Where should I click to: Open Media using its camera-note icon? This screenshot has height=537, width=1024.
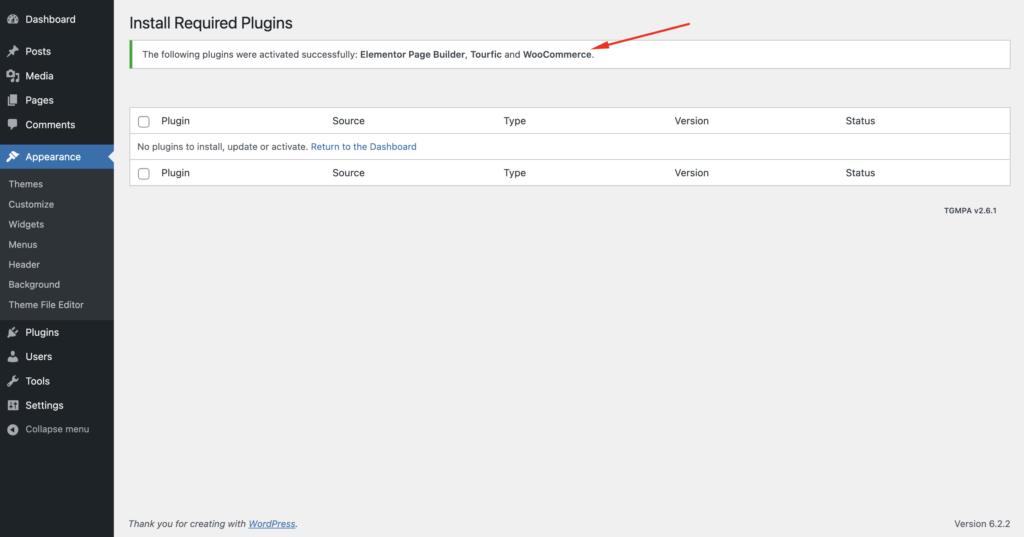click(x=12, y=76)
